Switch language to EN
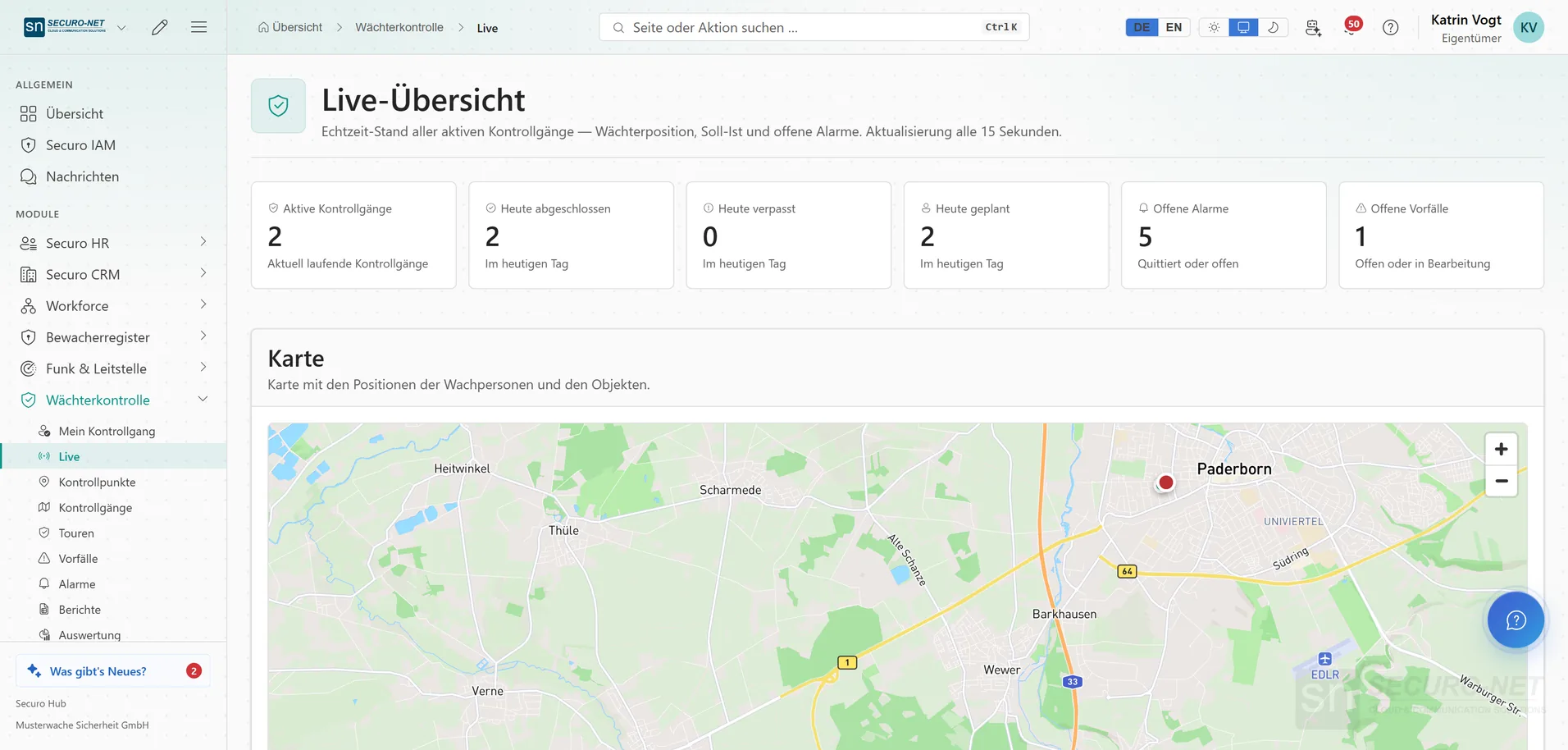This screenshot has width=1568, height=750. [1174, 27]
